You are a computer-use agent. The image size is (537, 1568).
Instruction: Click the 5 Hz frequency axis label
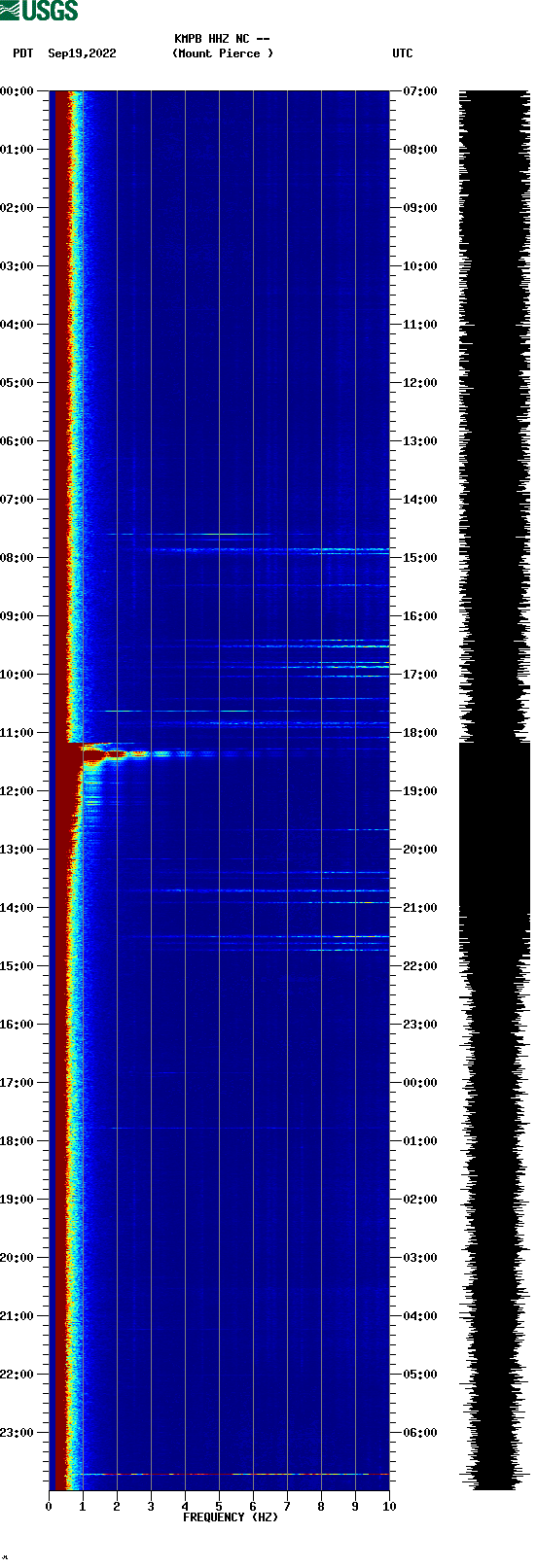tap(219, 1507)
